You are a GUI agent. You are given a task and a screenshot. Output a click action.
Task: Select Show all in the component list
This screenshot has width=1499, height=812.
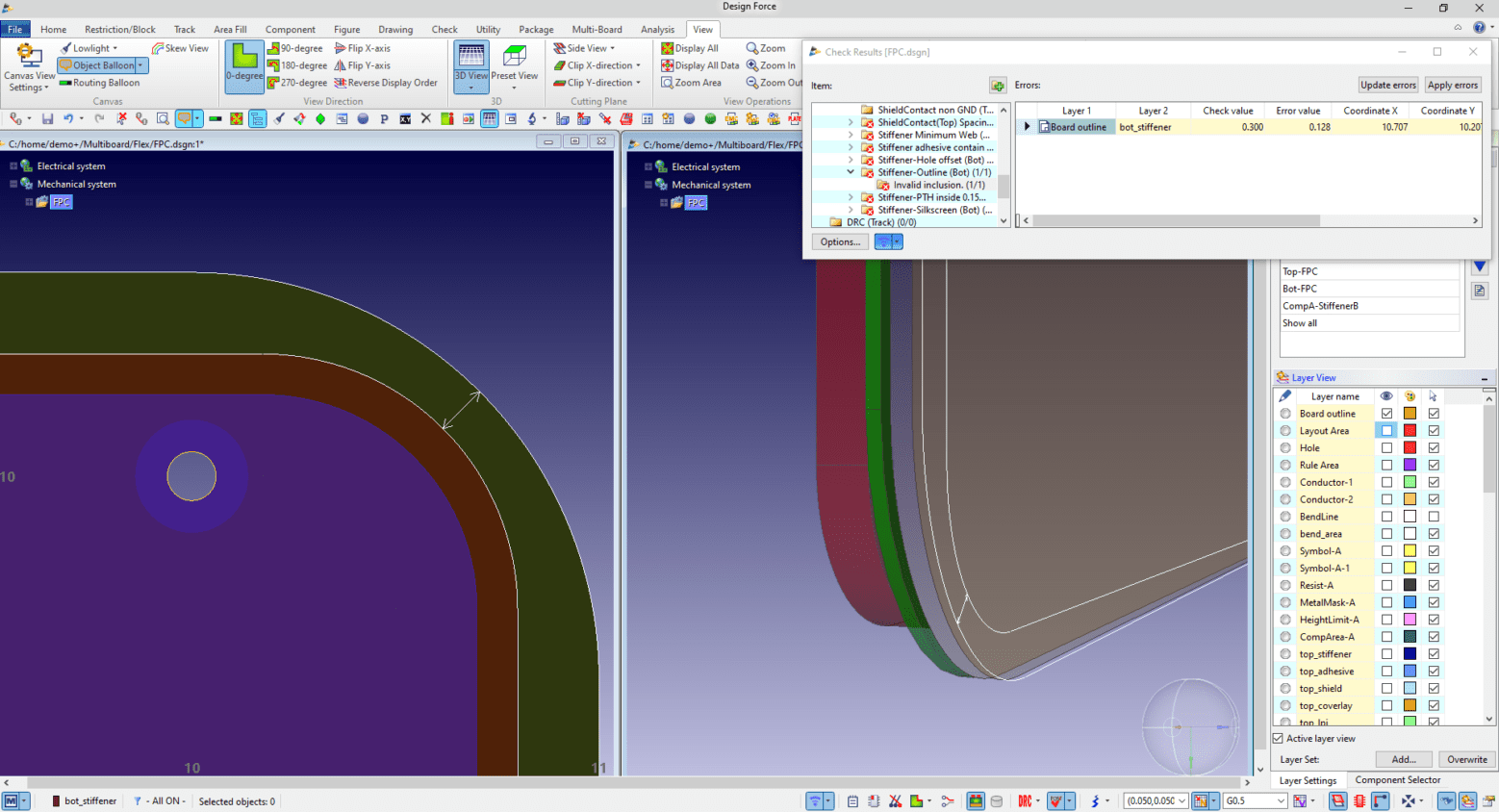tap(1299, 323)
